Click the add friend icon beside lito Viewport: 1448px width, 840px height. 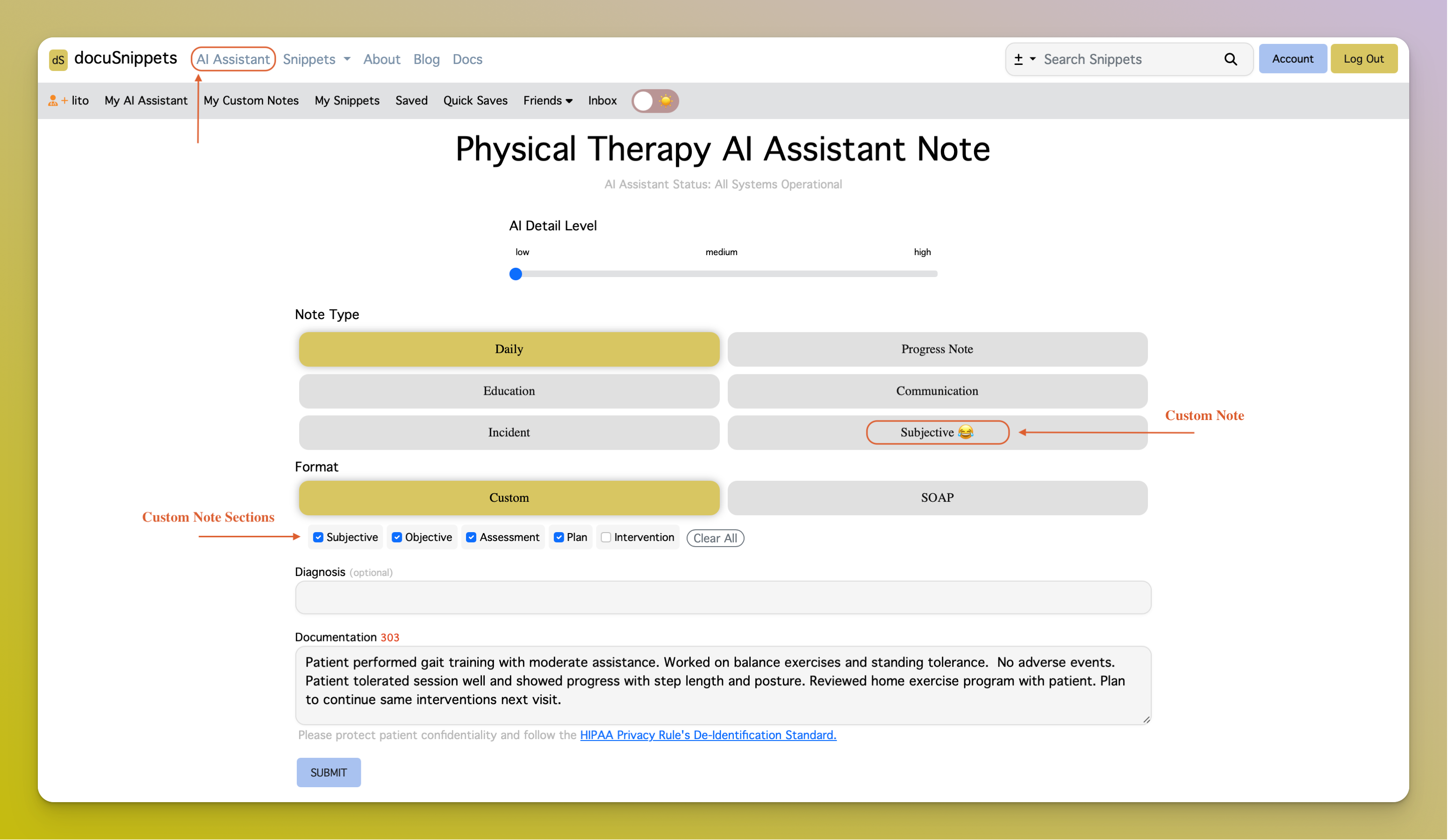pos(56,100)
